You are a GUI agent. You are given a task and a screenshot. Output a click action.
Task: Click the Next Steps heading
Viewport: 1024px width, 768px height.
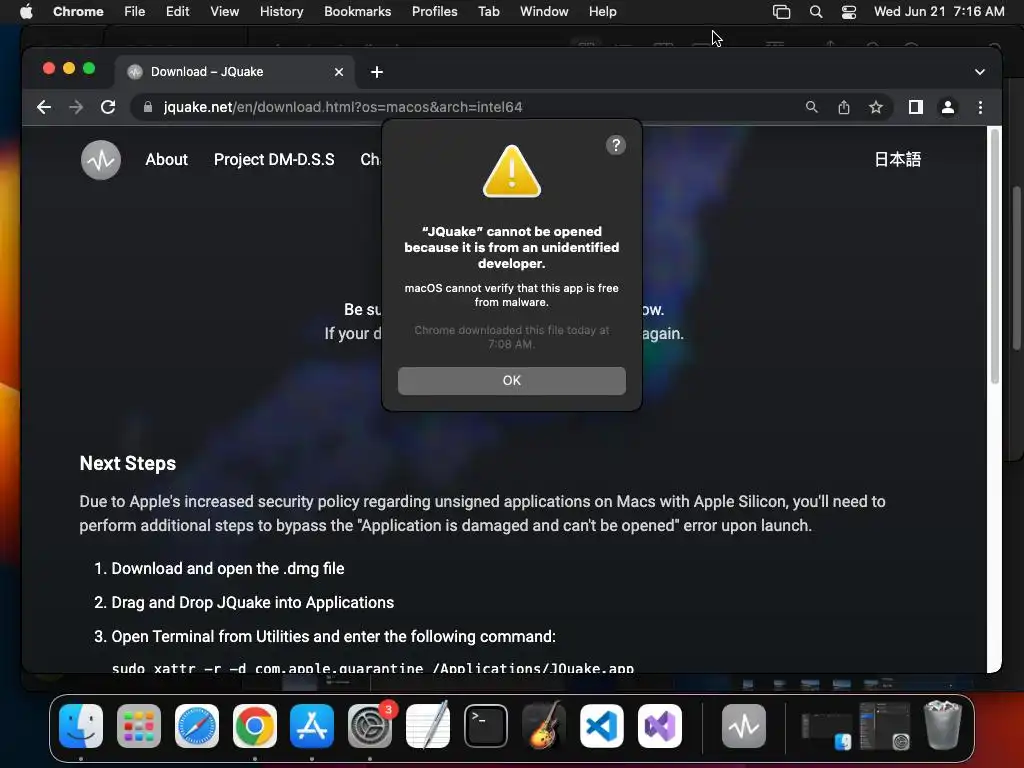[128, 463]
